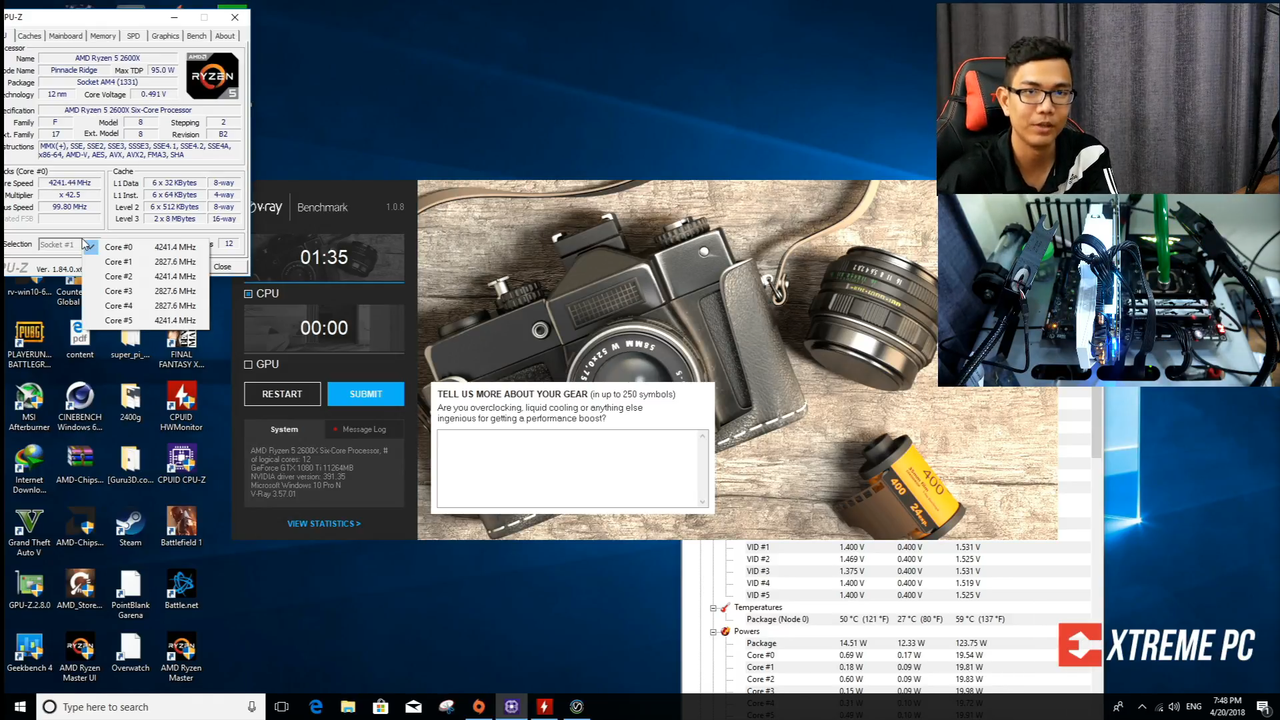Screen dimensions: 1280x720
Task: Launch the Steam desktop icon
Action: coord(130,528)
